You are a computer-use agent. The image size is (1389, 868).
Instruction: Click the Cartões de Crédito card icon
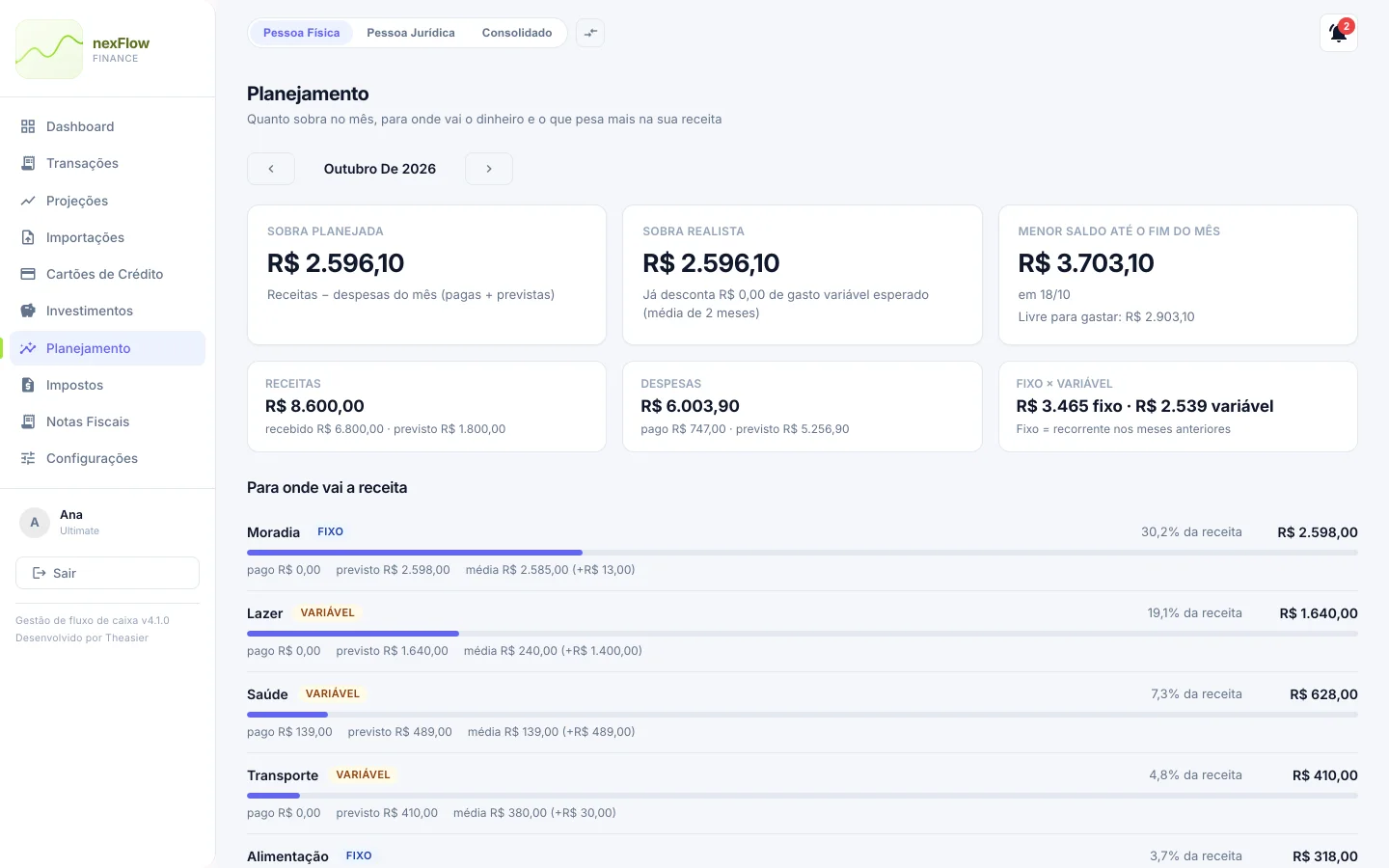pyautogui.click(x=28, y=274)
